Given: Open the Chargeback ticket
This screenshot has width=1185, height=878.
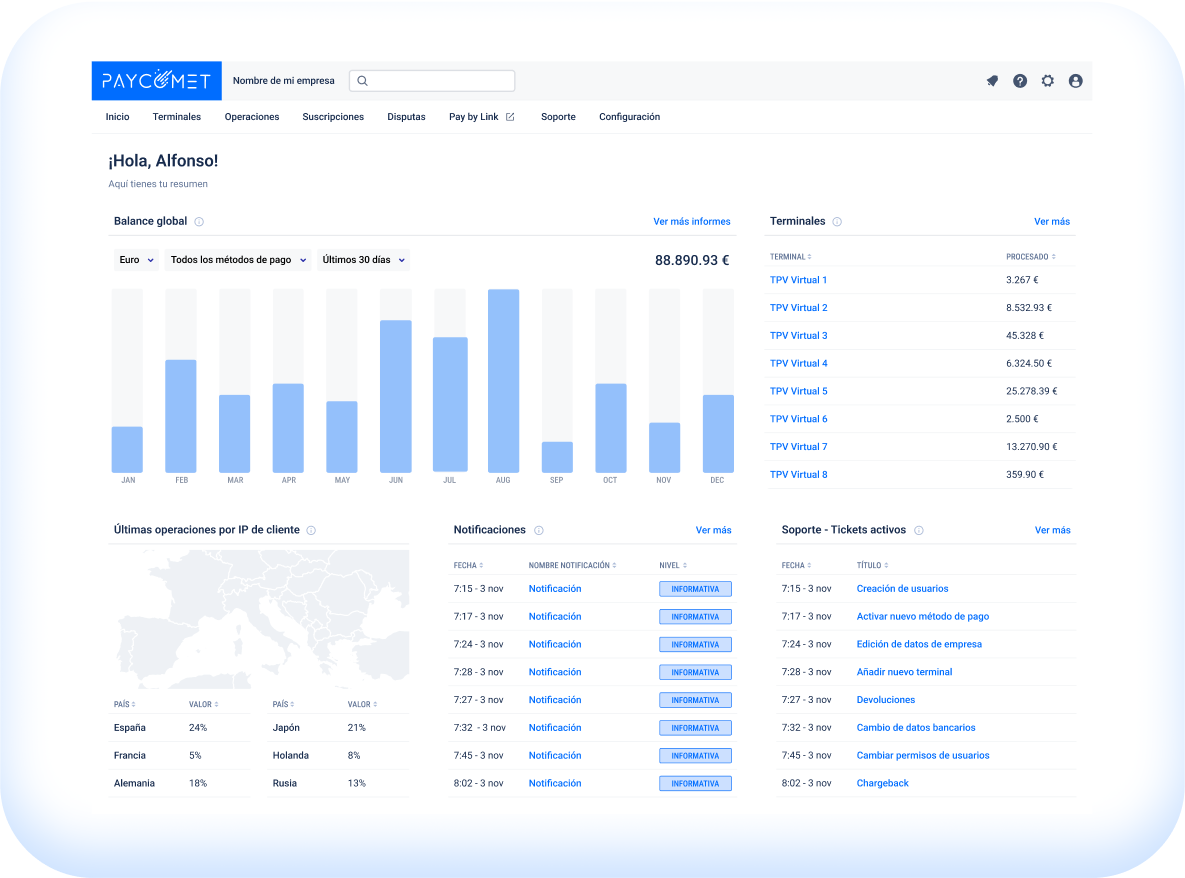Looking at the screenshot, I should point(883,784).
